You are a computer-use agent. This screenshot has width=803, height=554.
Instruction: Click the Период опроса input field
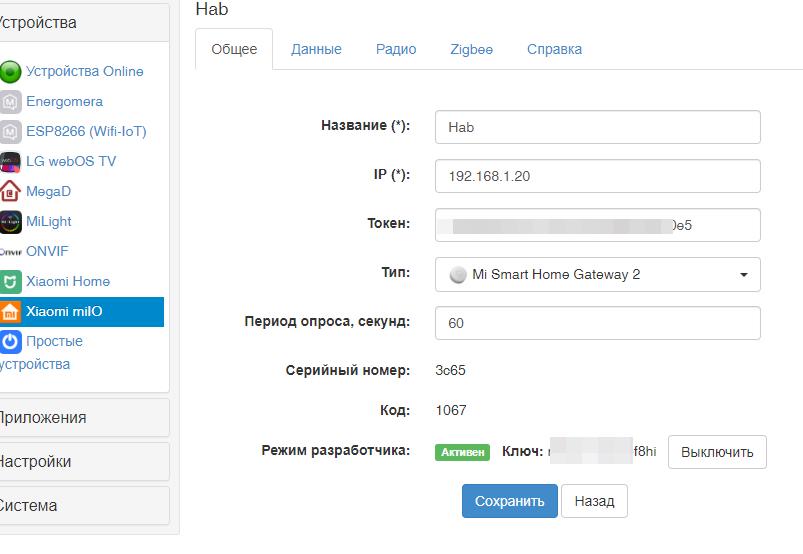(x=598, y=323)
